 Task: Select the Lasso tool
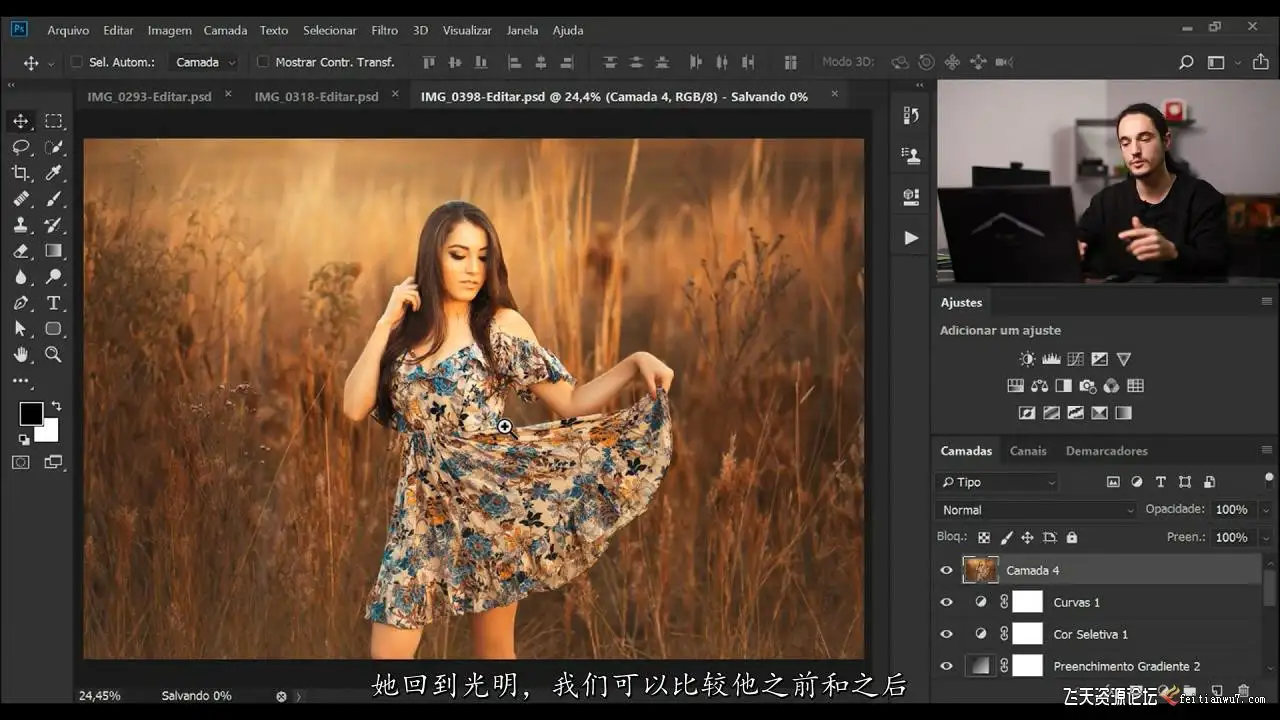click(x=20, y=148)
